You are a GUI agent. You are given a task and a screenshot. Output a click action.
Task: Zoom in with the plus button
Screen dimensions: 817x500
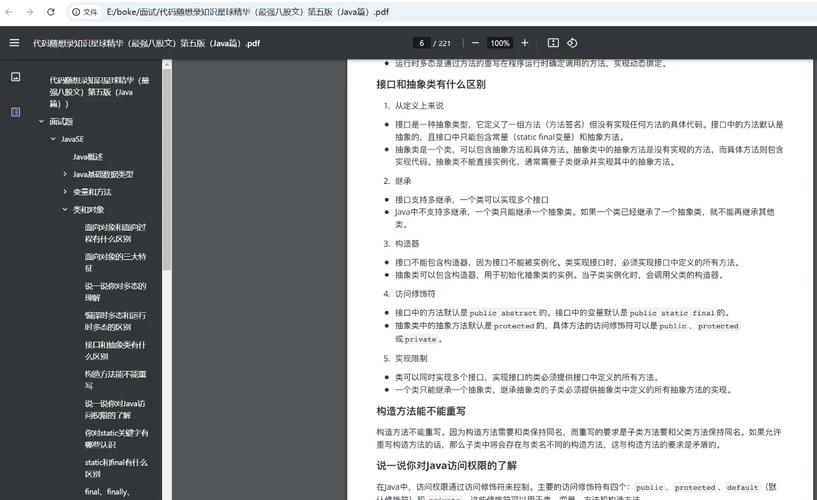tap(525, 43)
